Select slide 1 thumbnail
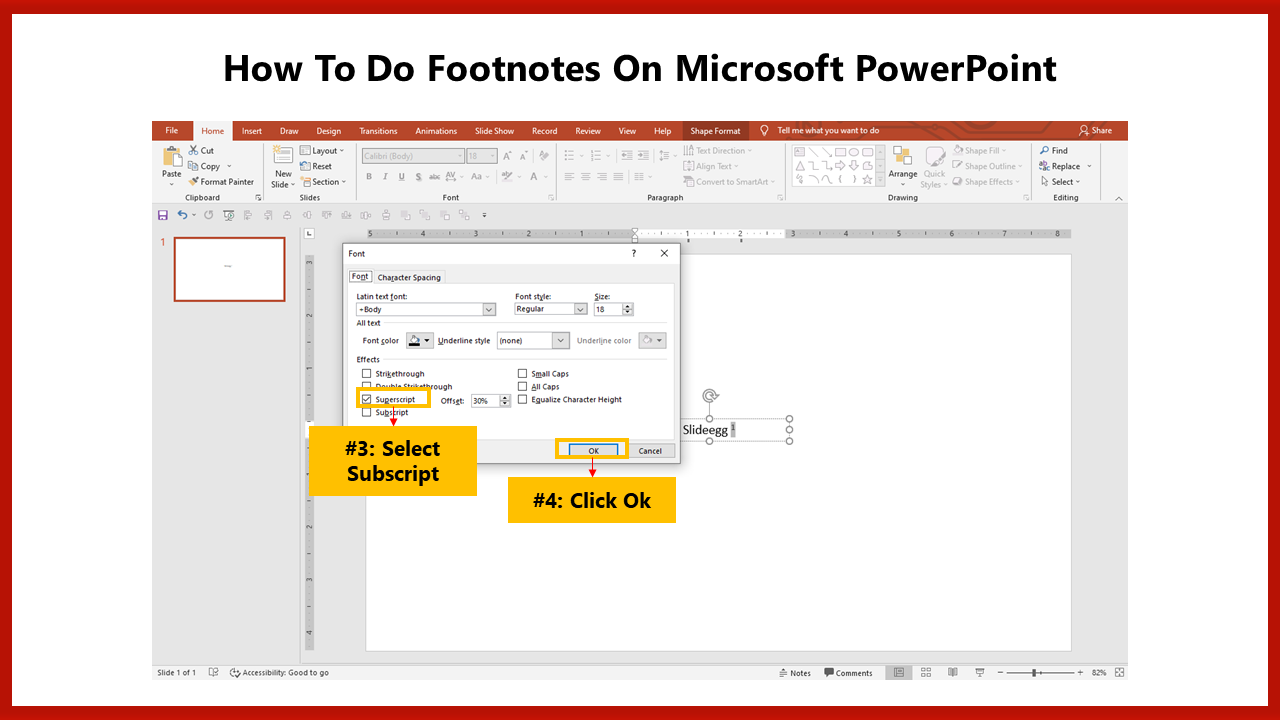The image size is (1280, 720). coord(229,269)
